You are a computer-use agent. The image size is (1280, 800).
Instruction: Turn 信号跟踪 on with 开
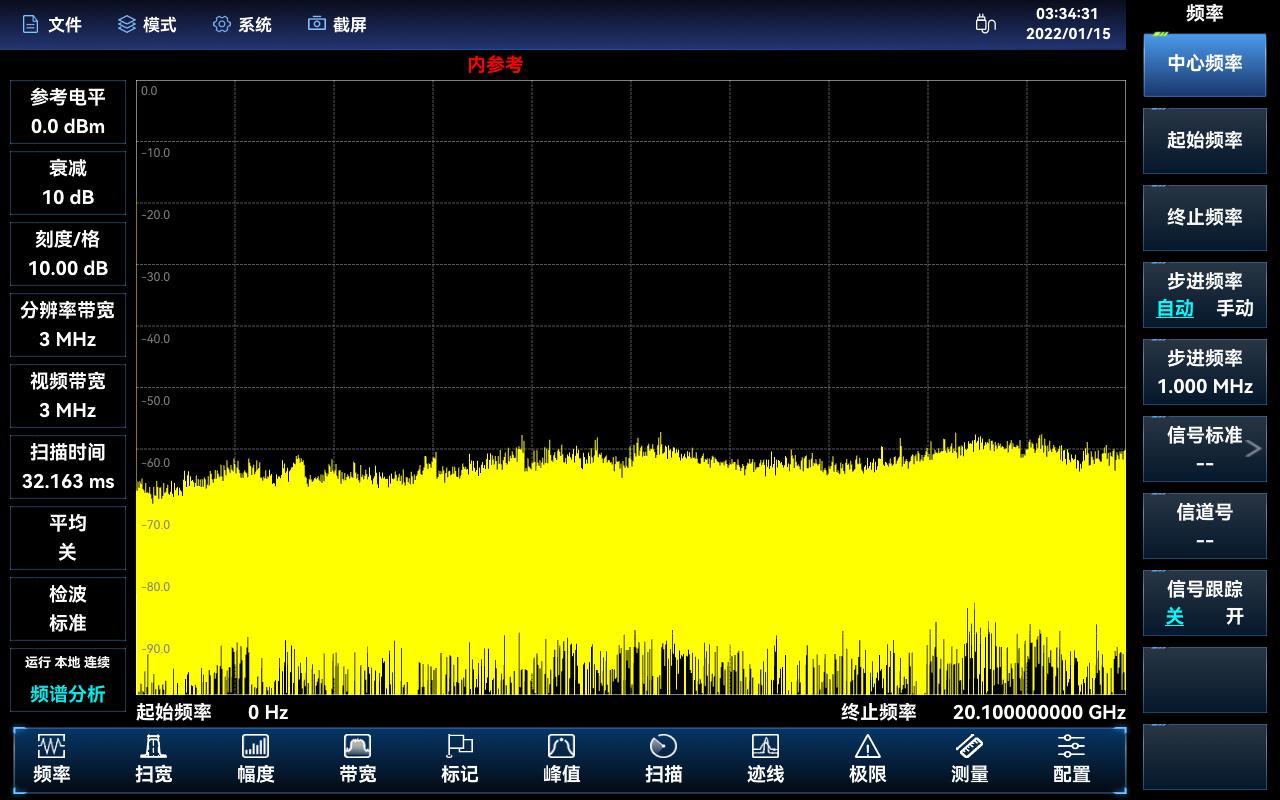(x=1235, y=617)
